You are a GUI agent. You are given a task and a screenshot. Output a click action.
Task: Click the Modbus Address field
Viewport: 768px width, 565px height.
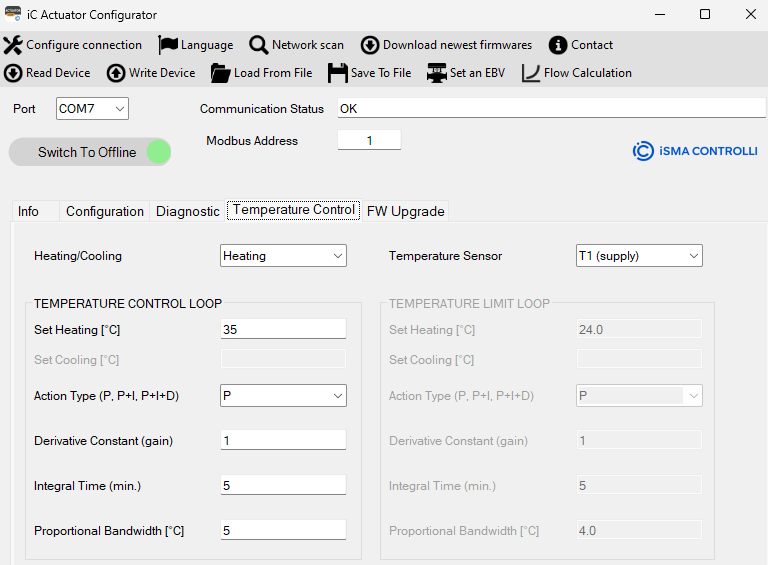click(369, 141)
